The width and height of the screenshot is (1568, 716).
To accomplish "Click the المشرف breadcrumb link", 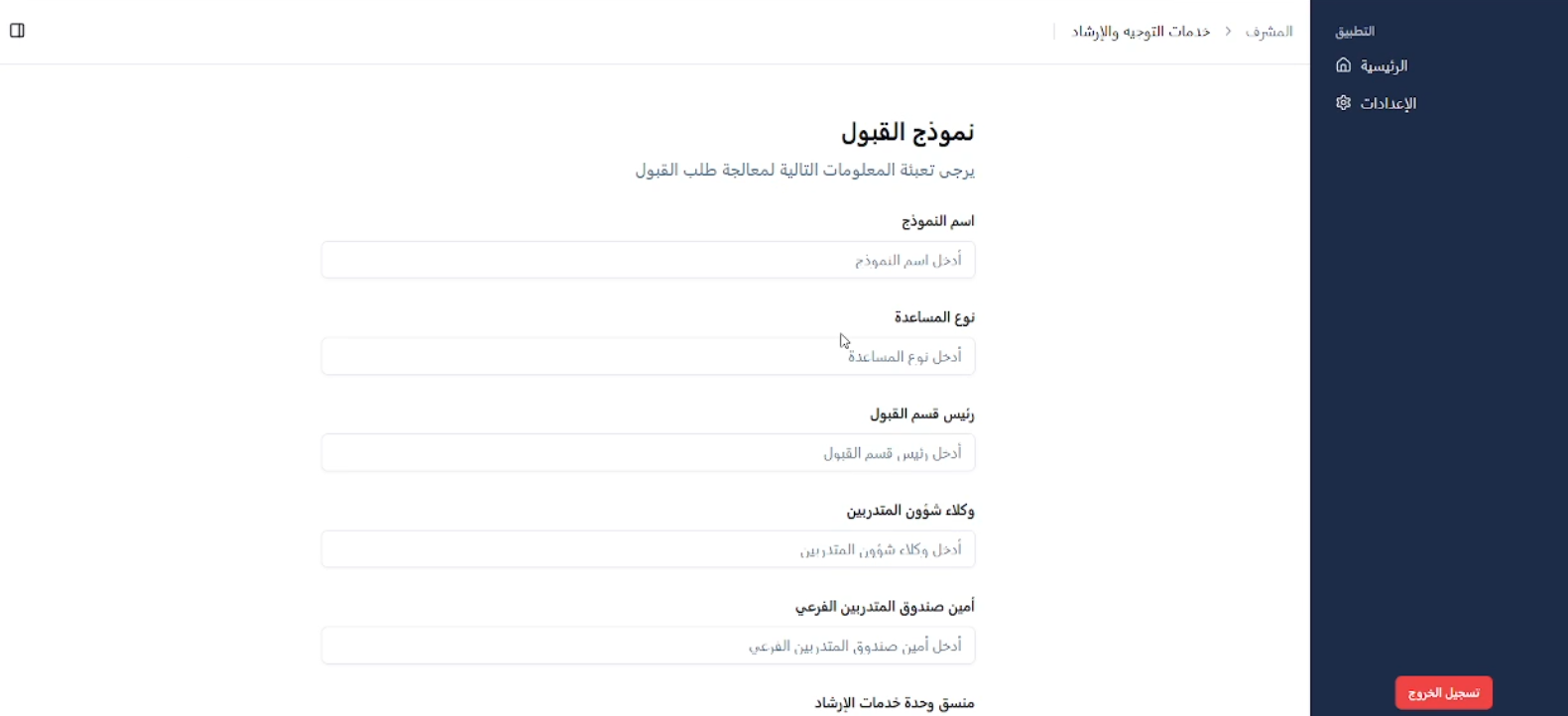I will 1268,32.
